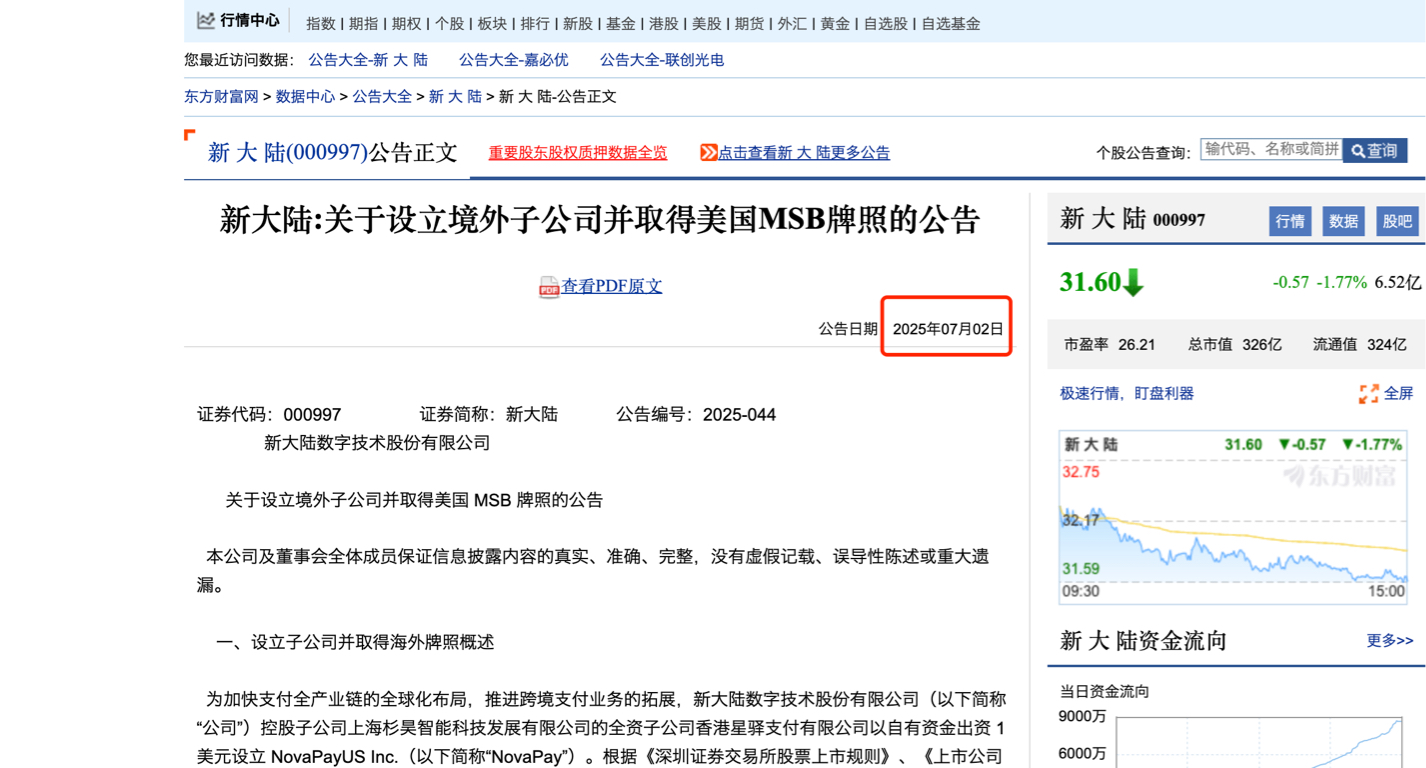Open the 期权 menu item
Viewport: 1426px width, 768px height.
click(407, 23)
